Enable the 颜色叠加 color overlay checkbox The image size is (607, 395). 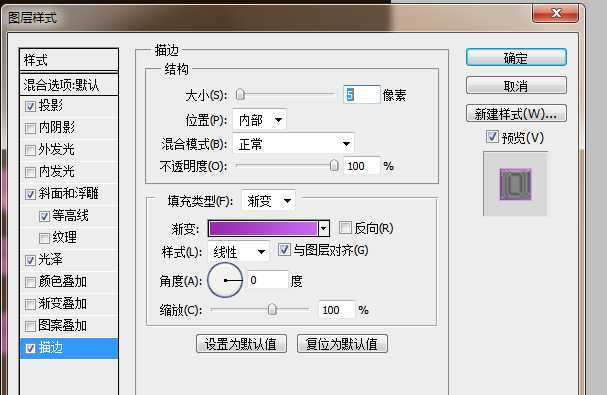30,282
